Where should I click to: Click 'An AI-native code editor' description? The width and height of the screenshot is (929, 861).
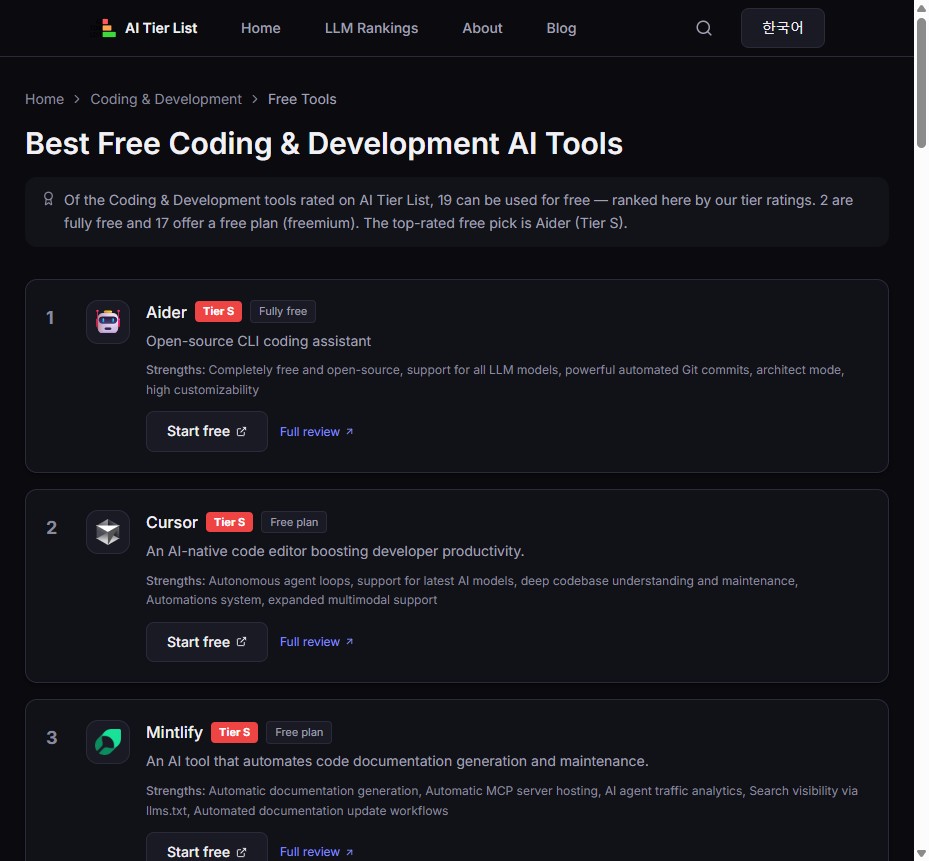tap(335, 551)
